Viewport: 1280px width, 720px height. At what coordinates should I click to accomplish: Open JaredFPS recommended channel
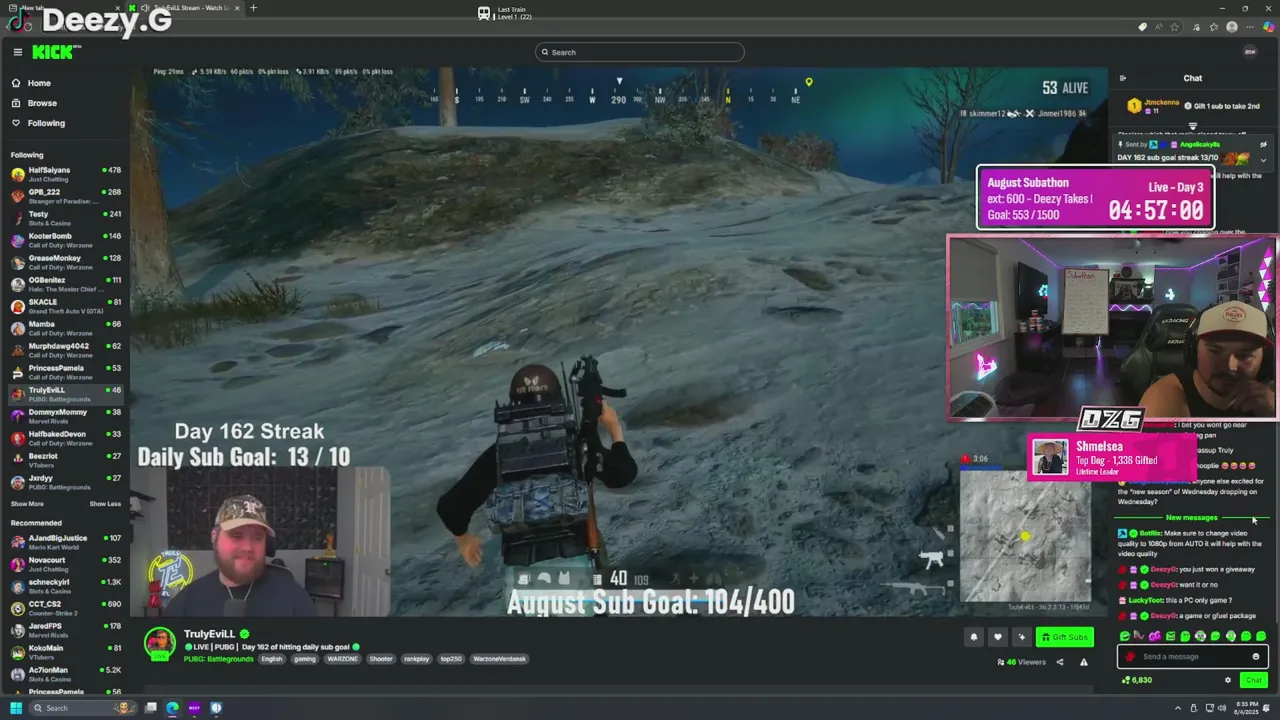pos(66,630)
